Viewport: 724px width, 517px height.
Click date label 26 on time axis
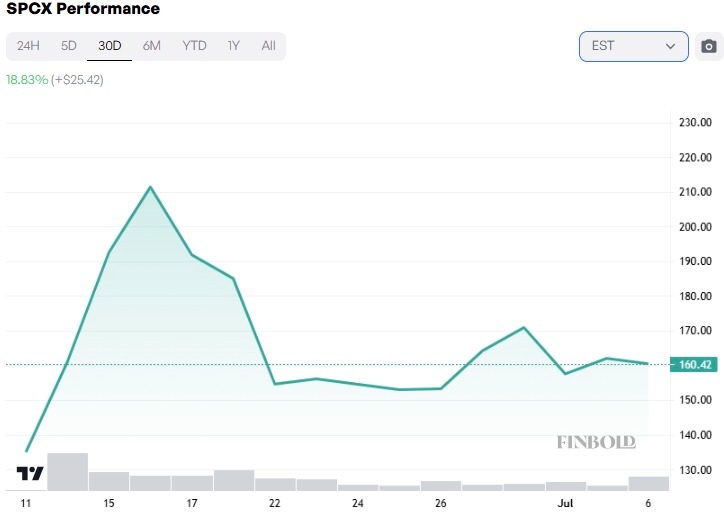tap(440, 503)
